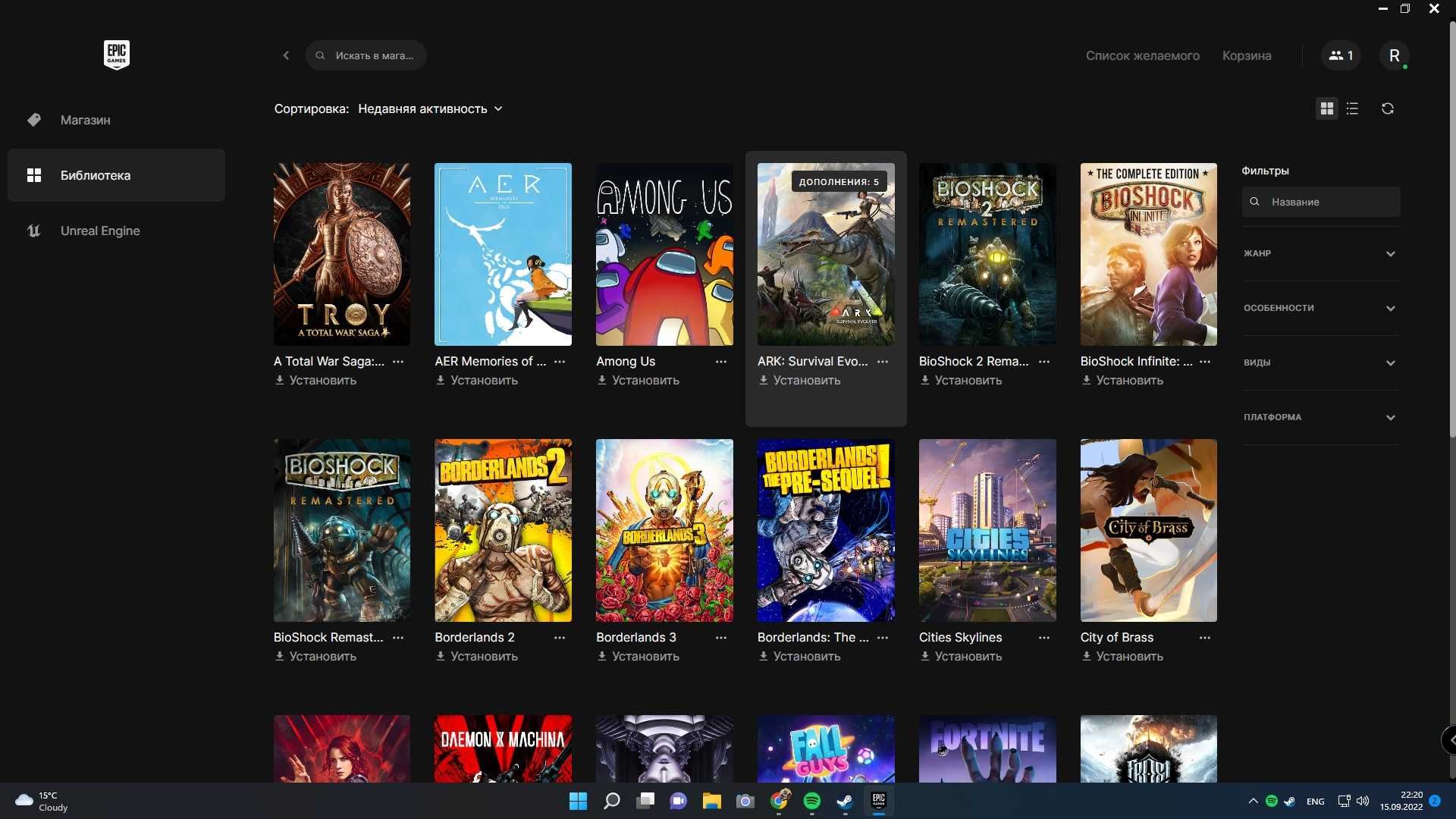Open the Fall Guys cover thumbnail
The width and height of the screenshot is (1456, 819).
point(826,749)
